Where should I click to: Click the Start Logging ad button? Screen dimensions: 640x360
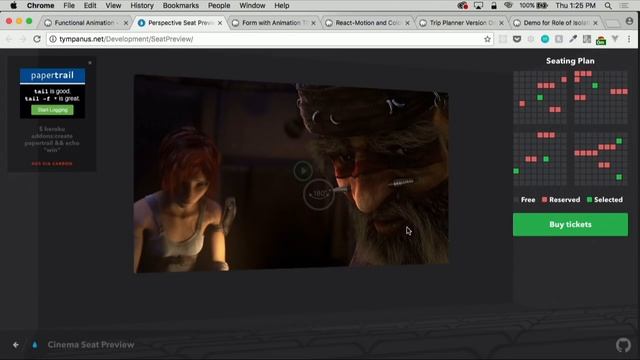tap(52, 110)
